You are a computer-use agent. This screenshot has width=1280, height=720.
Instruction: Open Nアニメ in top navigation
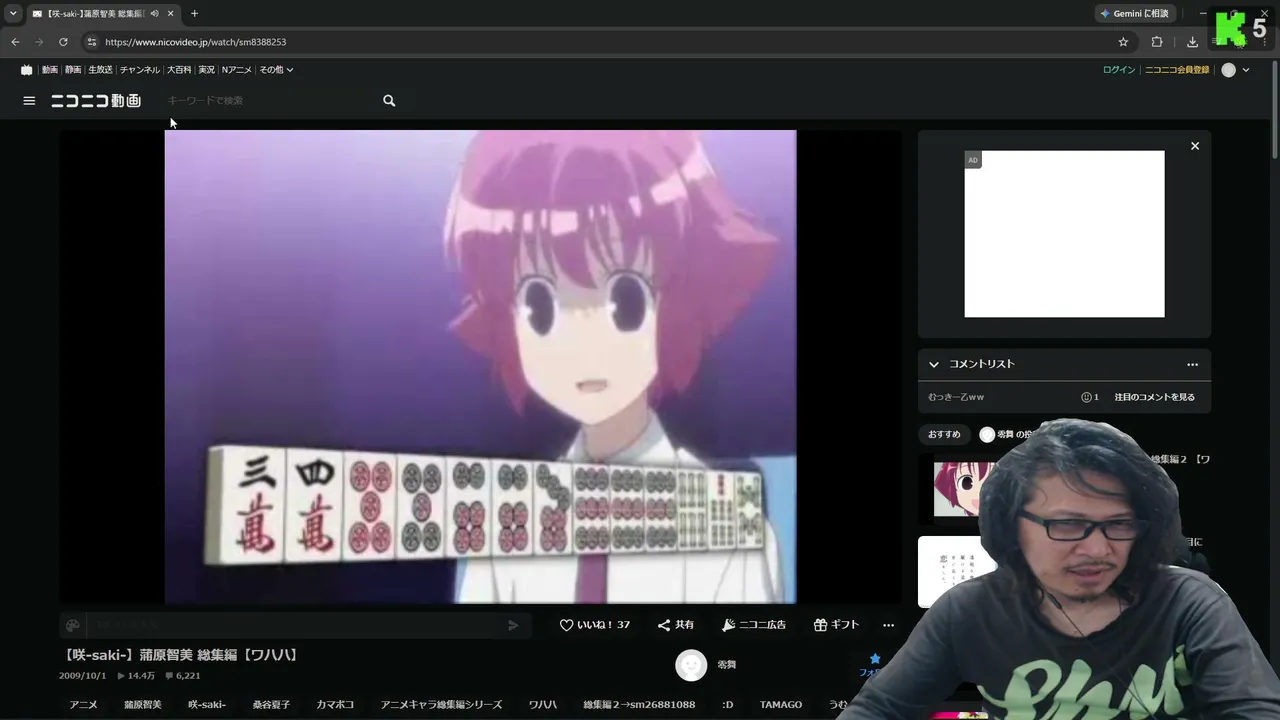click(x=237, y=70)
